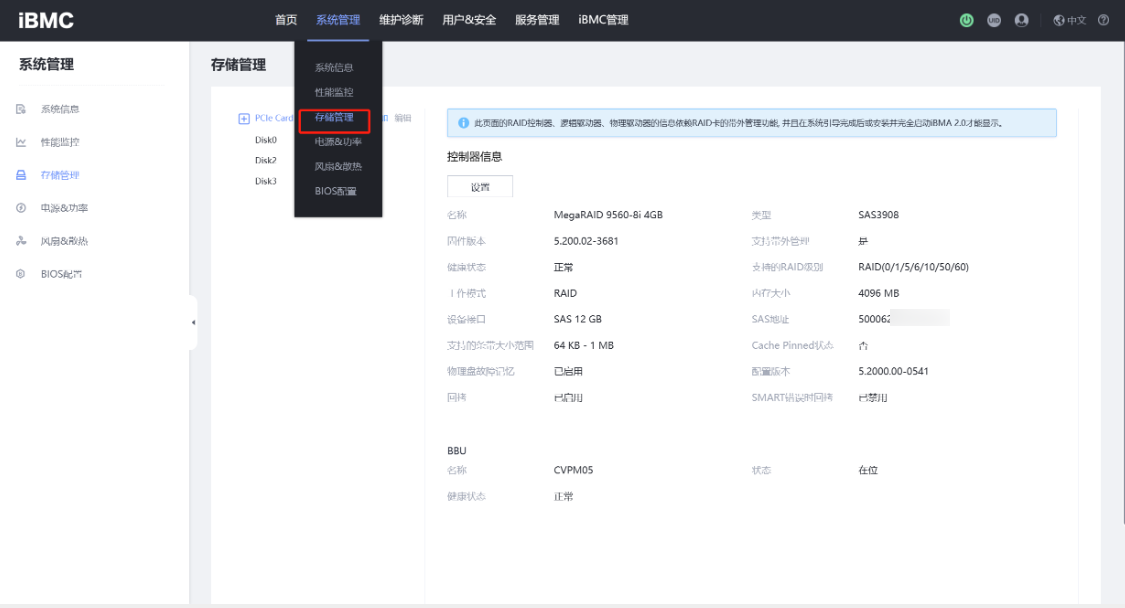Screen dimensions: 1125x608
Task: Click the 存储管理 page title
Action: point(238,65)
